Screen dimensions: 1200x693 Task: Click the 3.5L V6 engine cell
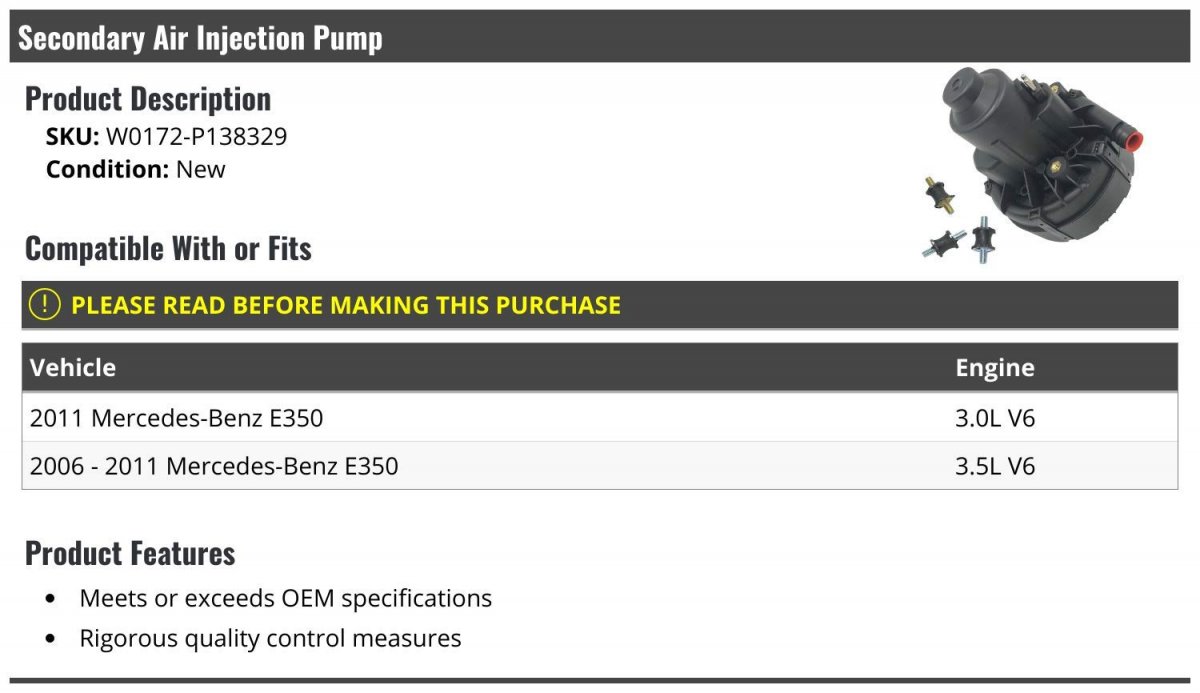coord(994,466)
